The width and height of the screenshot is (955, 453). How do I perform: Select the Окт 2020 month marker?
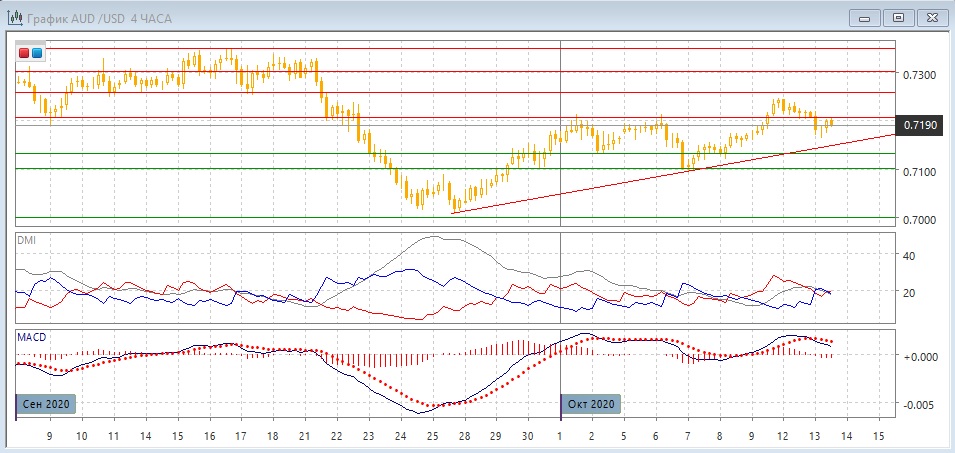point(591,404)
